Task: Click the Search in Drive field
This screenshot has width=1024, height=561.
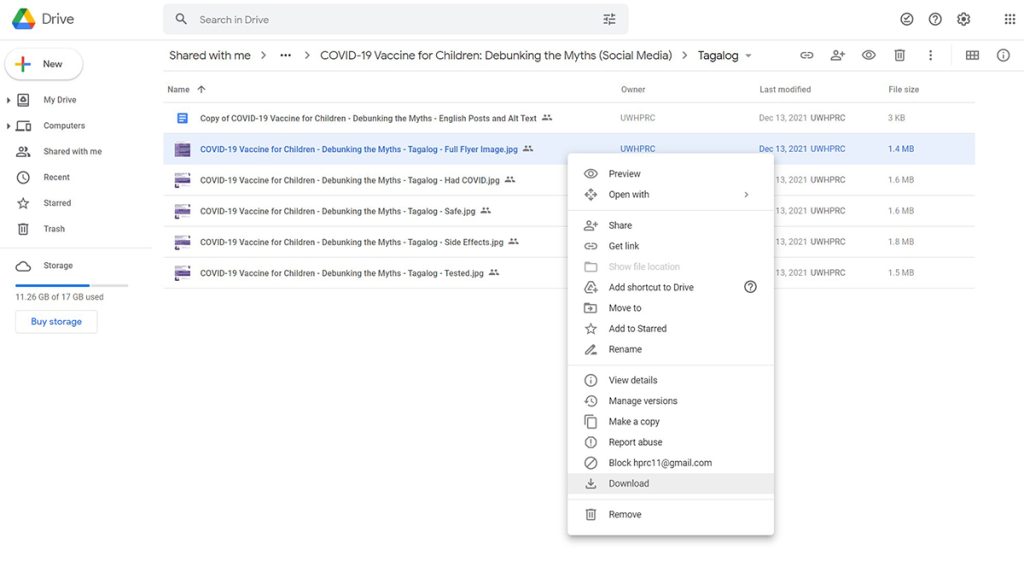Action: coord(395,20)
